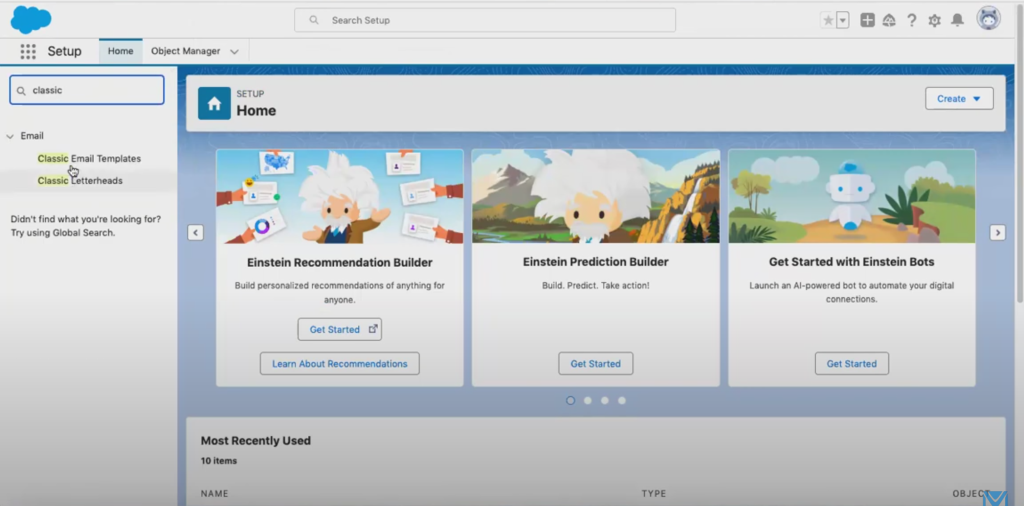This screenshot has height=506, width=1024.
Task: Click the favorites star icon
Action: 828,20
